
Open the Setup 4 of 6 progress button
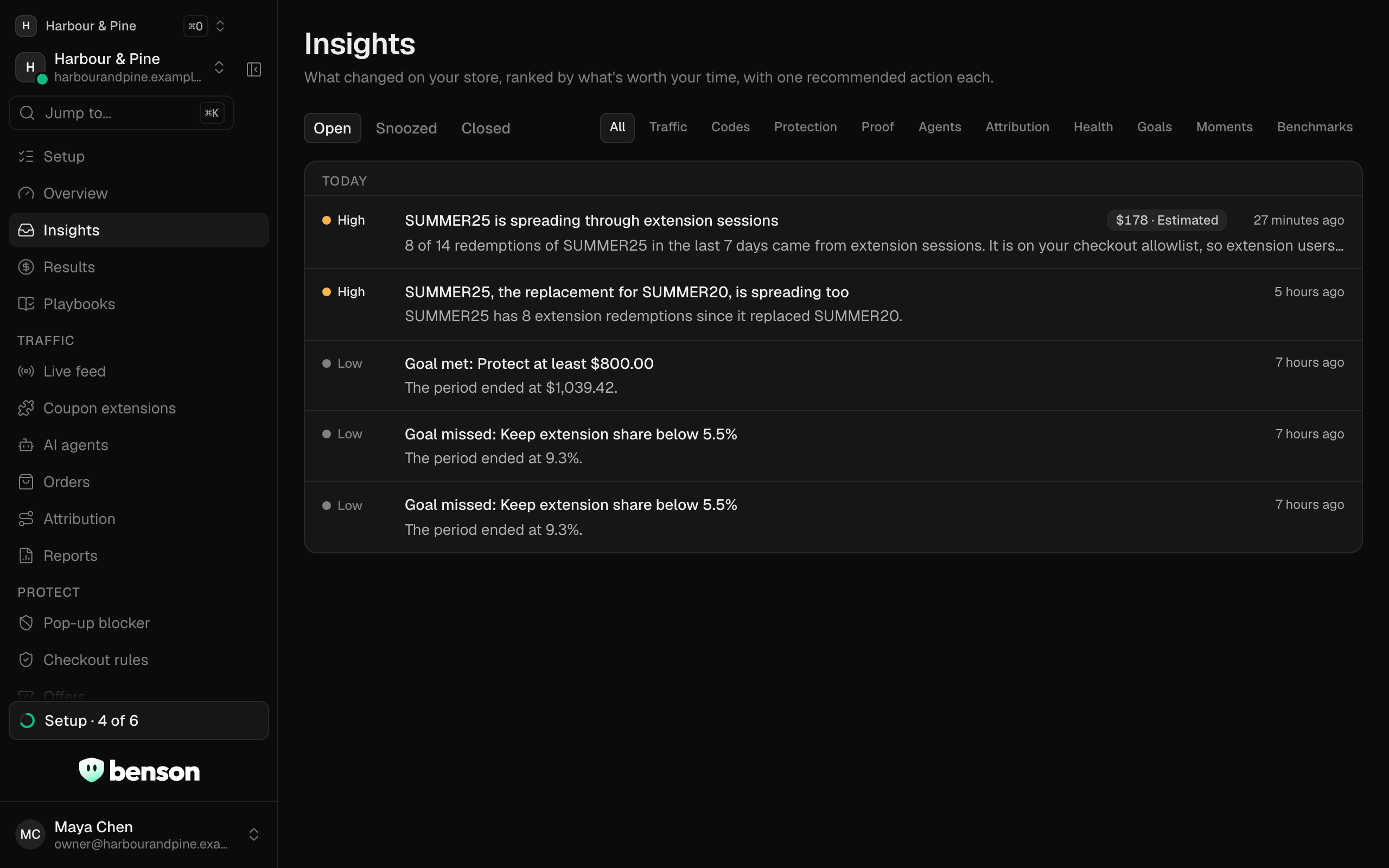[138, 720]
